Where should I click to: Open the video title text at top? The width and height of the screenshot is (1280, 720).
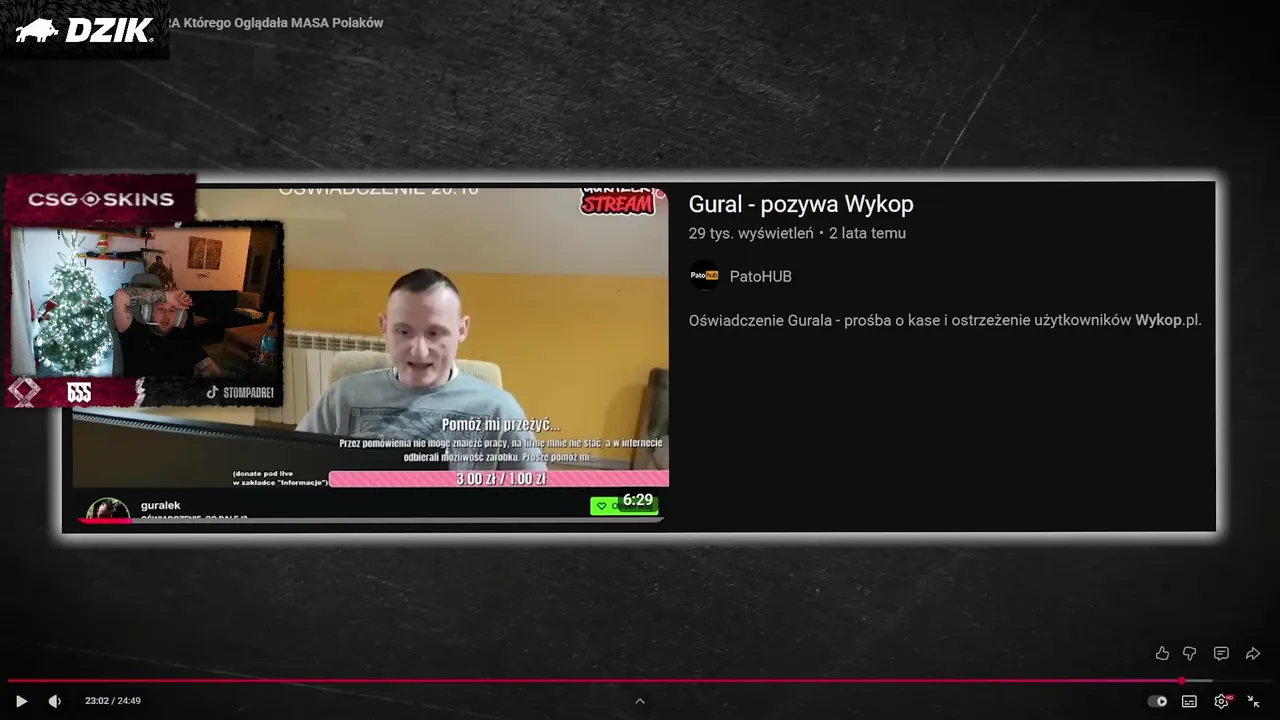click(x=276, y=22)
